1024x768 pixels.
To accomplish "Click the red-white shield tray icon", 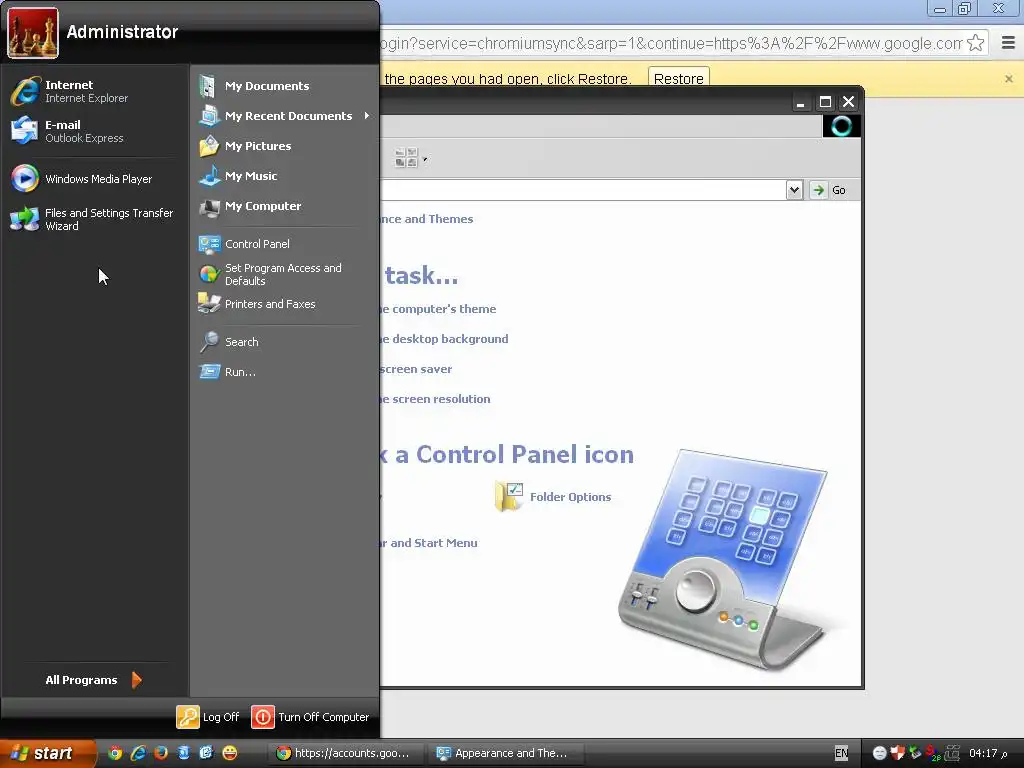I will 897,753.
